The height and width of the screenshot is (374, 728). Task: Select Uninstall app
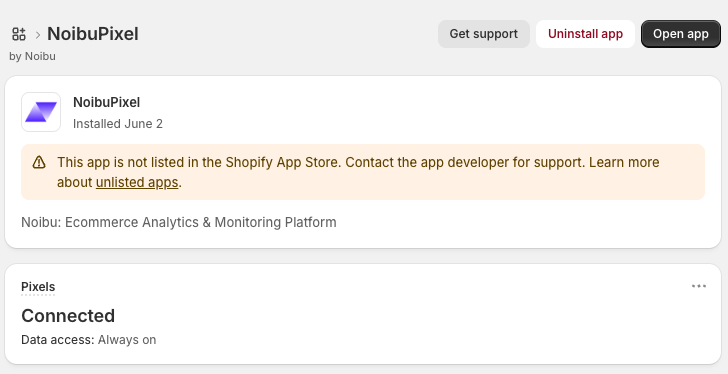tap(585, 34)
